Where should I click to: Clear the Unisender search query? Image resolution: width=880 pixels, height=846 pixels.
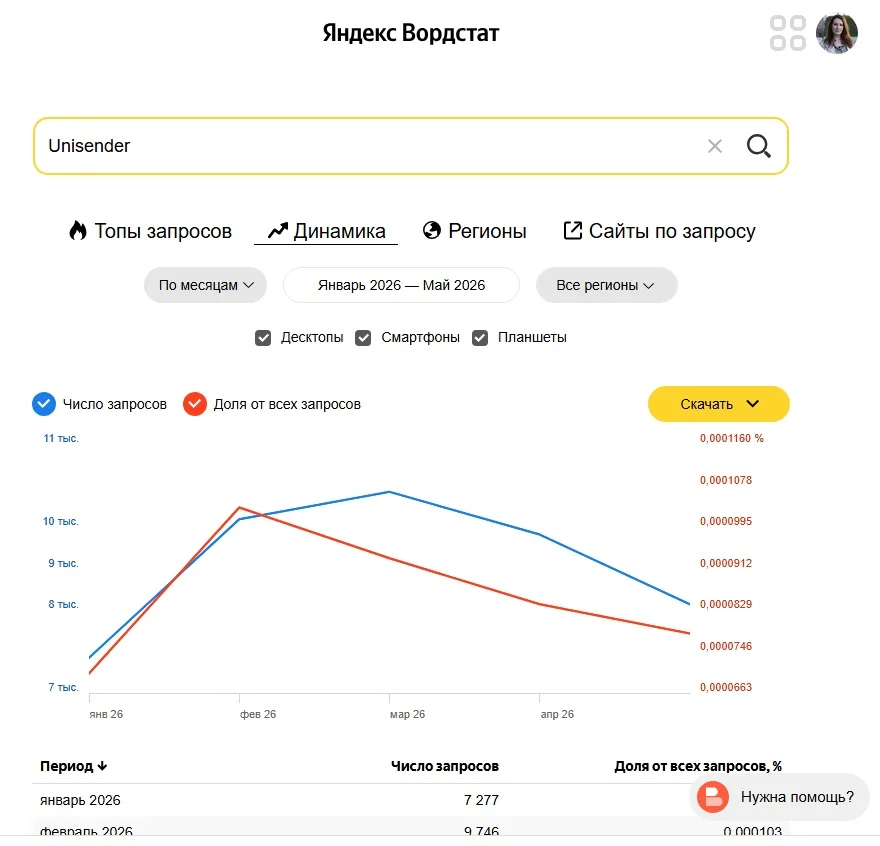(714, 146)
